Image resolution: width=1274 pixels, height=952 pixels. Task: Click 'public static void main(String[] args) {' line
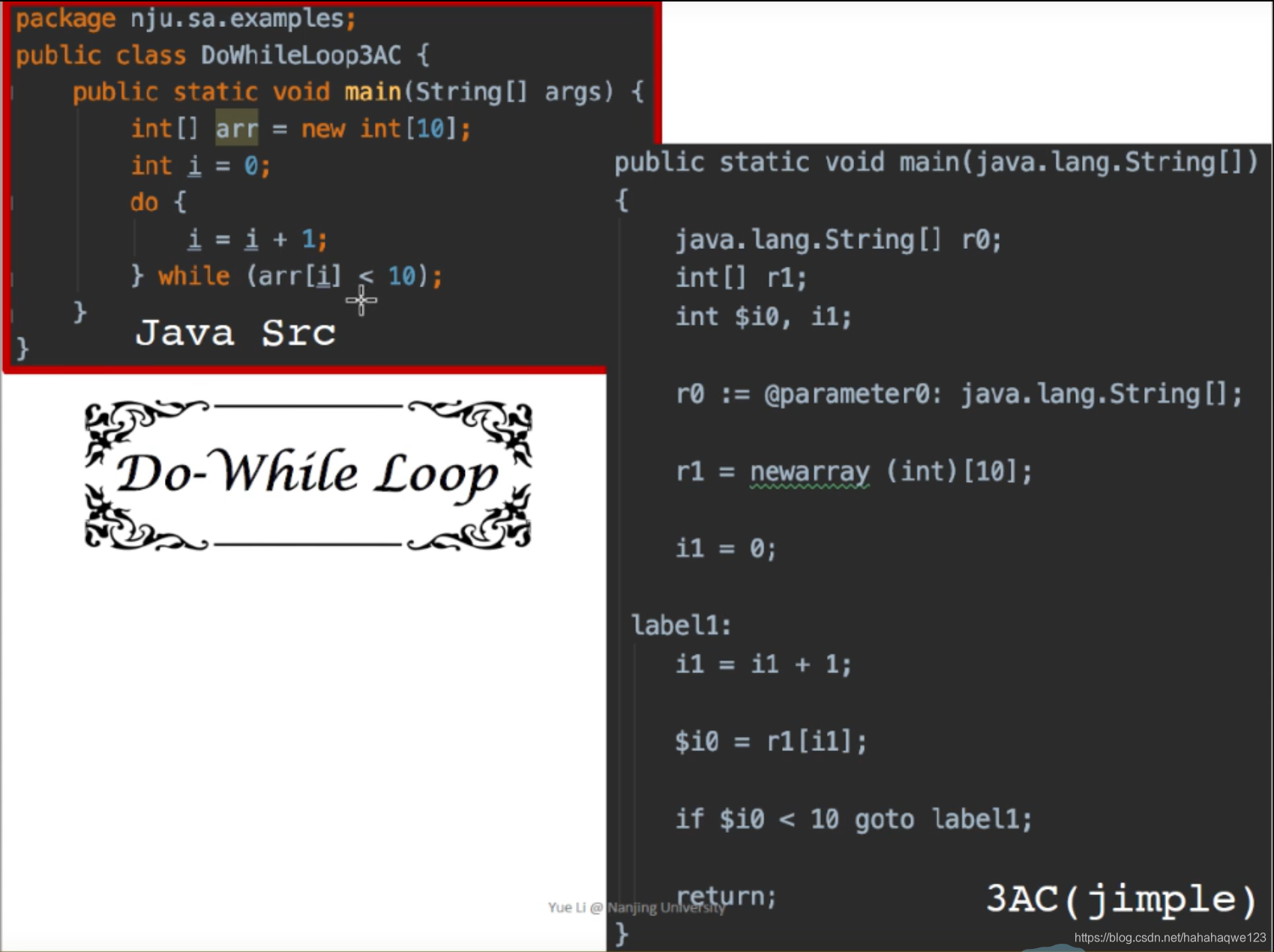358,92
